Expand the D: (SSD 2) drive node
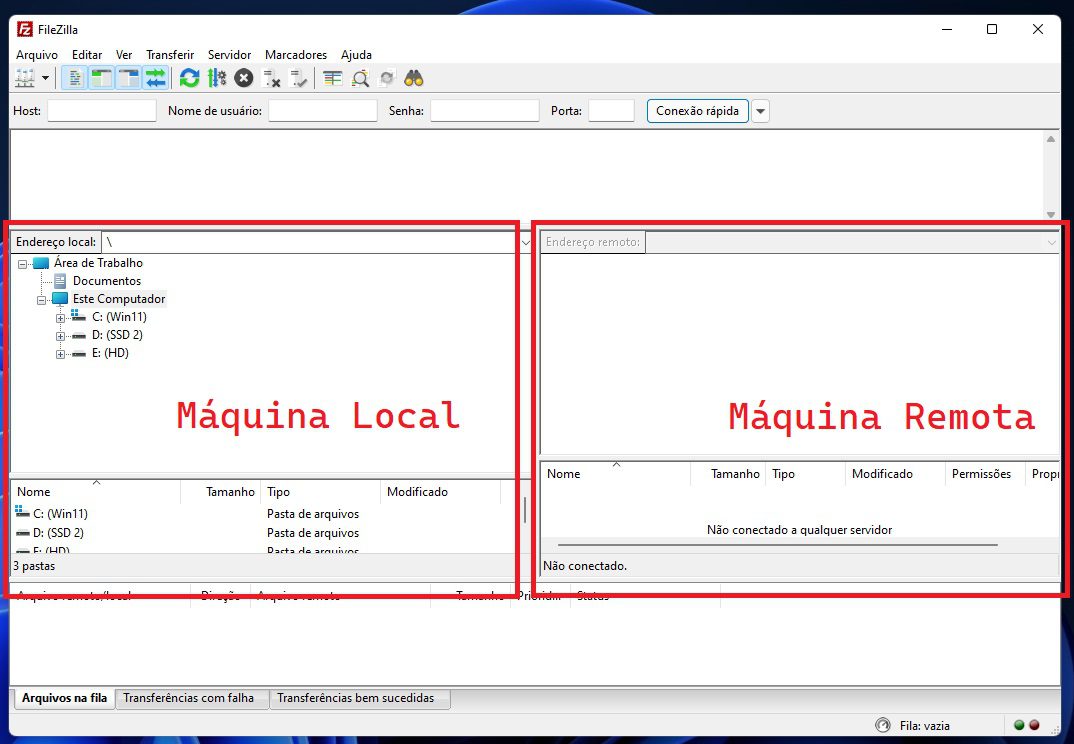This screenshot has height=744, width=1074. [60, 336]
